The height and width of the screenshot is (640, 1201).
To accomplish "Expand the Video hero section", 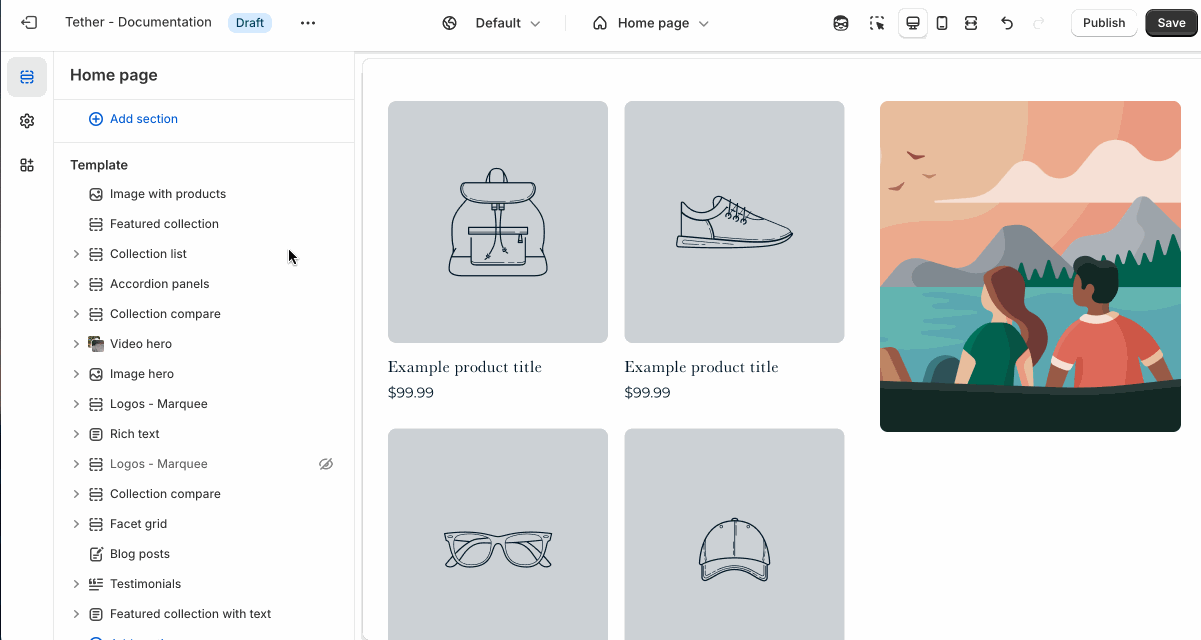I will click(x=76, y=344).
